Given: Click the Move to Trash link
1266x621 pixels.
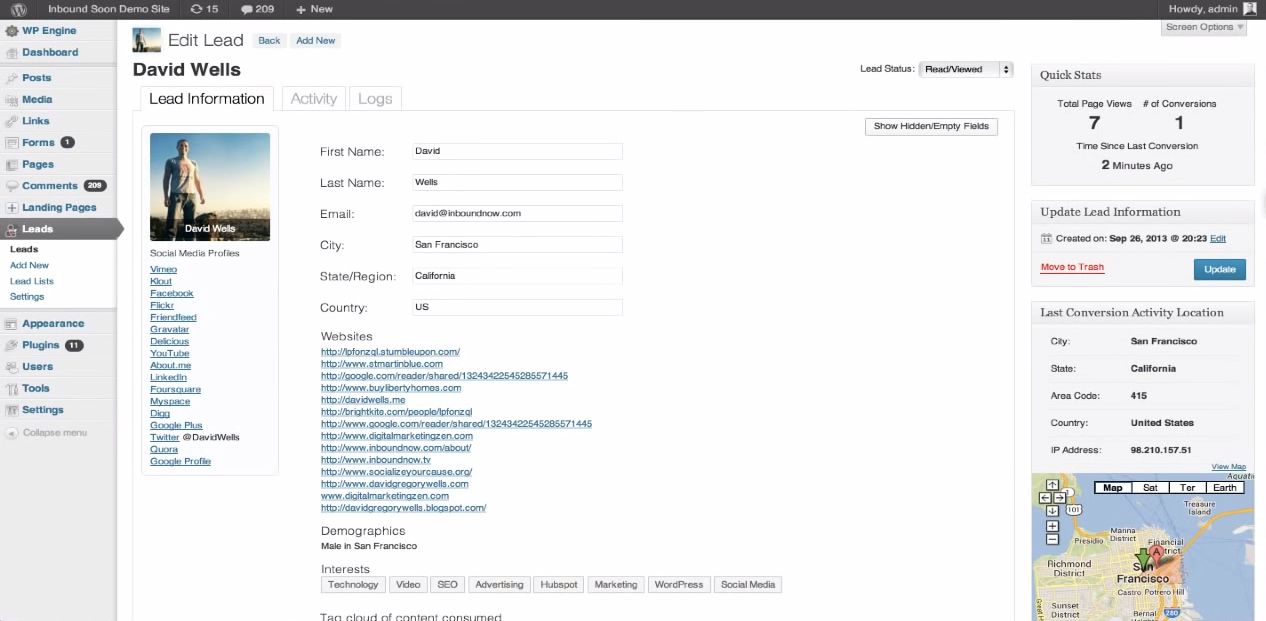Looking at the screenshot, I should (1072, 267).
